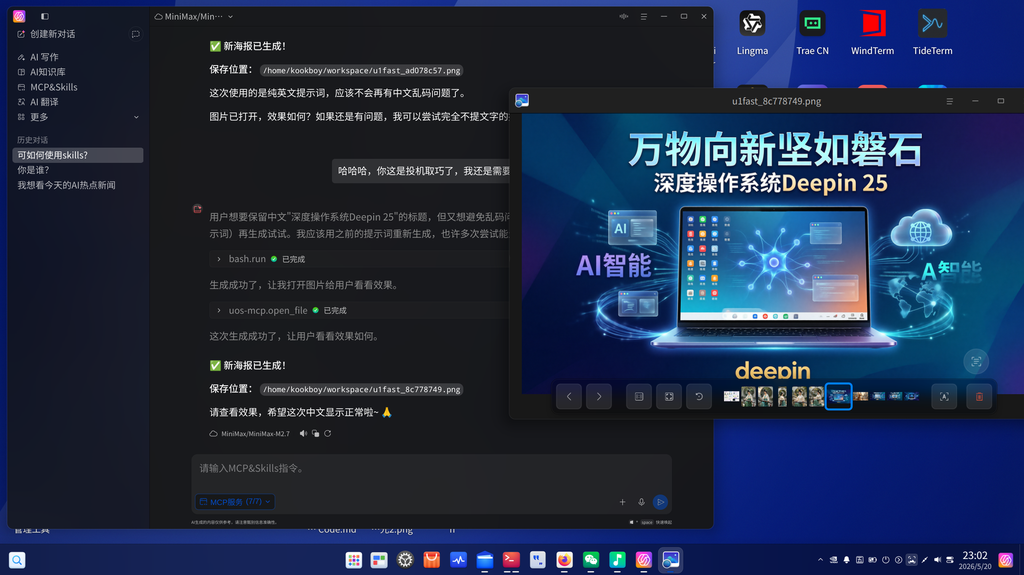Open the power icon in system tray
This screenshot has height=575, width=1024.
pyautogui.click(x=886, y=560)
